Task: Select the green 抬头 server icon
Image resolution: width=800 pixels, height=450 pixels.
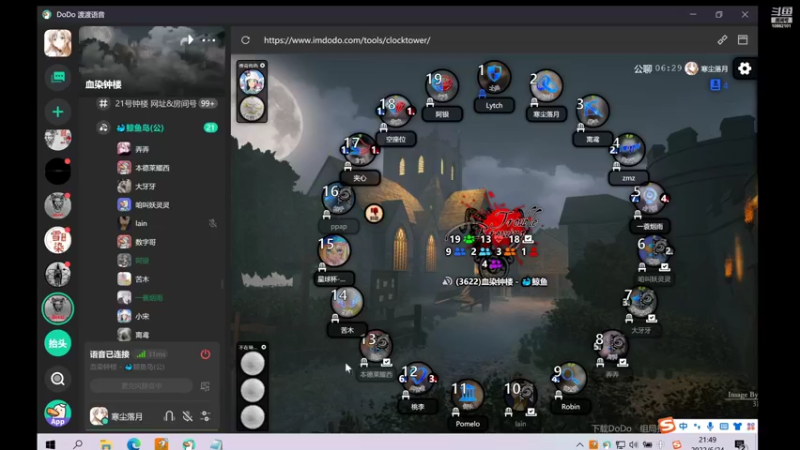Action: 58,343
